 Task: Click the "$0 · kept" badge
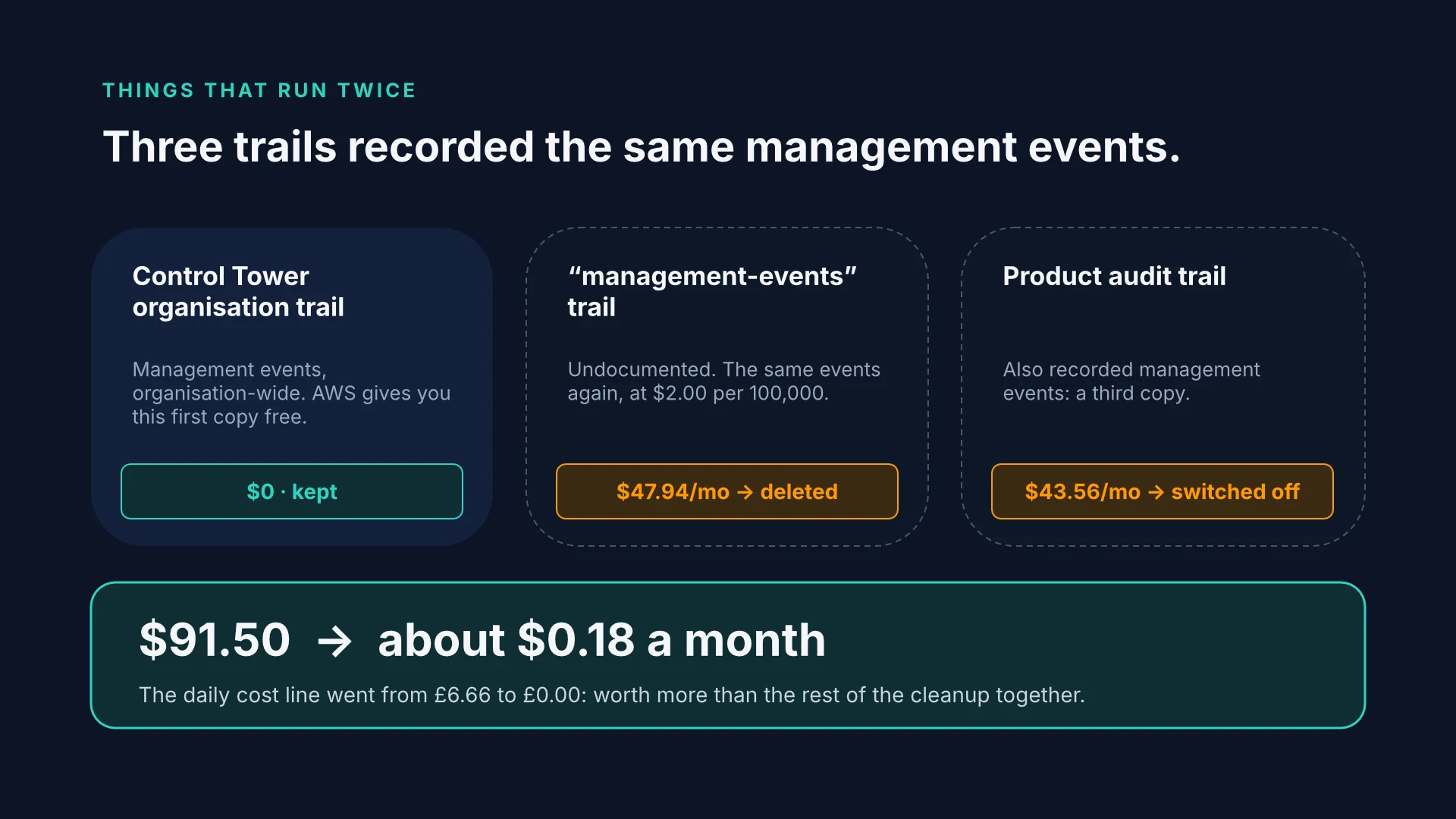[292, 491]
